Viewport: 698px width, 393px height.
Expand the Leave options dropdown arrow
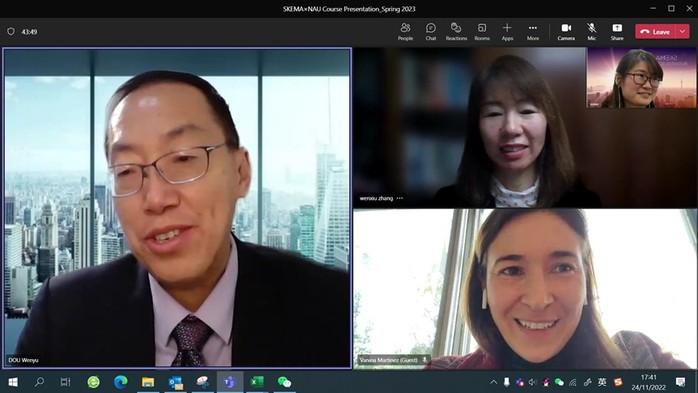(682, 32)
